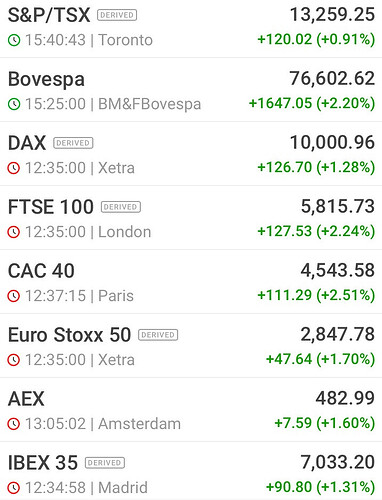Click the green clock icon beside Toronto

point(14,40)
